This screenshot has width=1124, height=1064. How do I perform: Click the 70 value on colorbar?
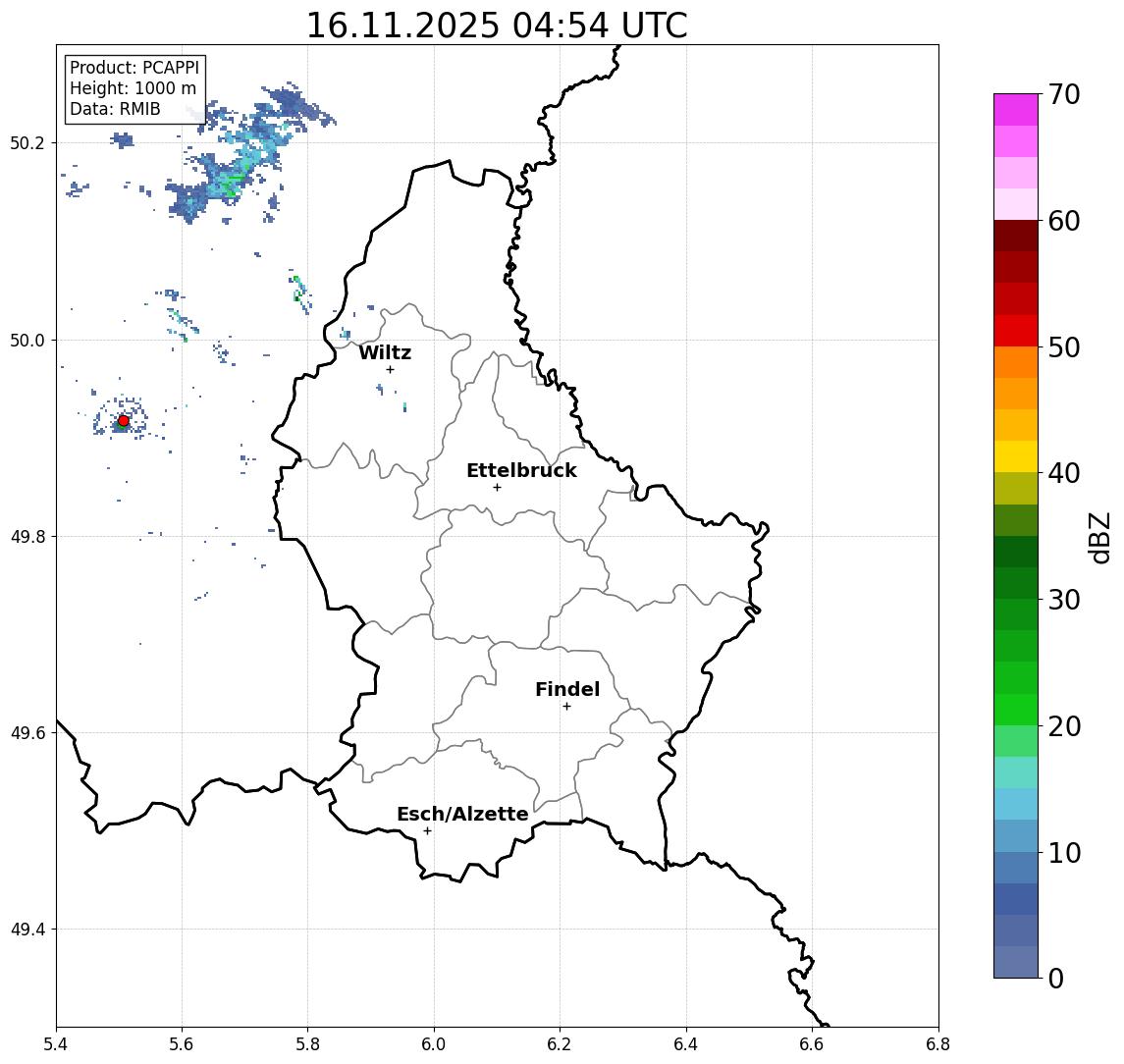tap(1063, 94)
